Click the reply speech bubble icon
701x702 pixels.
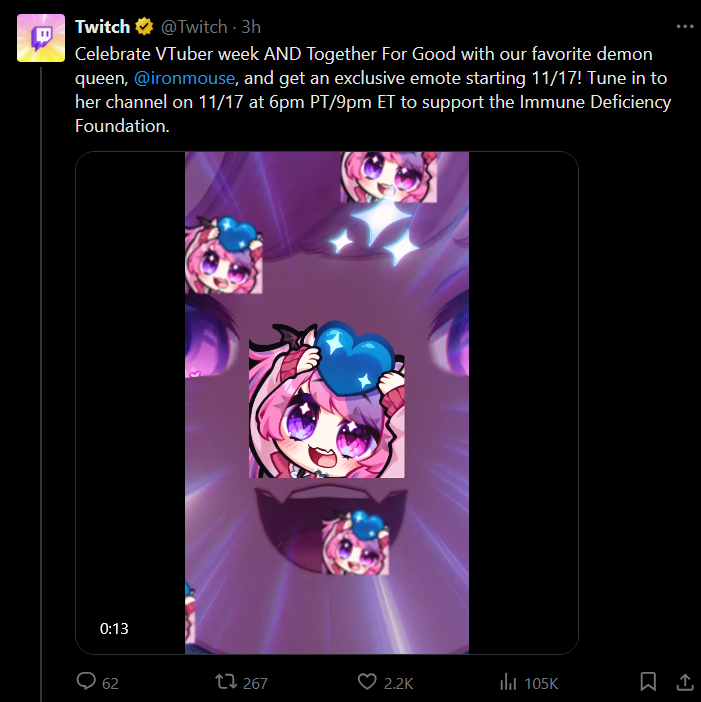86,681
